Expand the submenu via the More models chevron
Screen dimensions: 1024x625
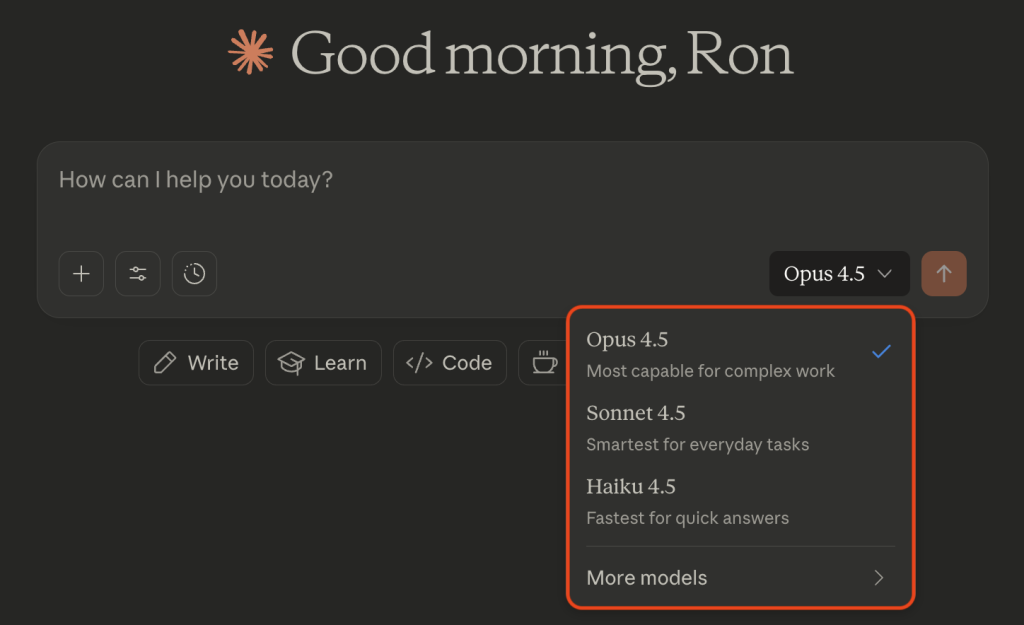(x=879, y=578)
